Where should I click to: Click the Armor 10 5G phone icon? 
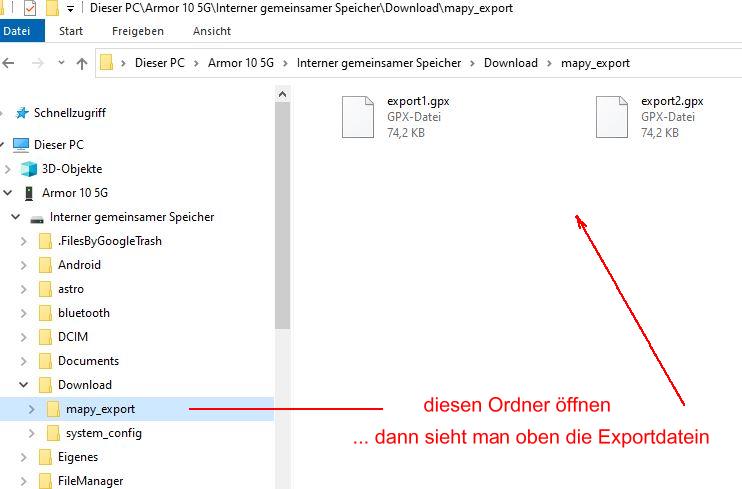click(28, 193)
